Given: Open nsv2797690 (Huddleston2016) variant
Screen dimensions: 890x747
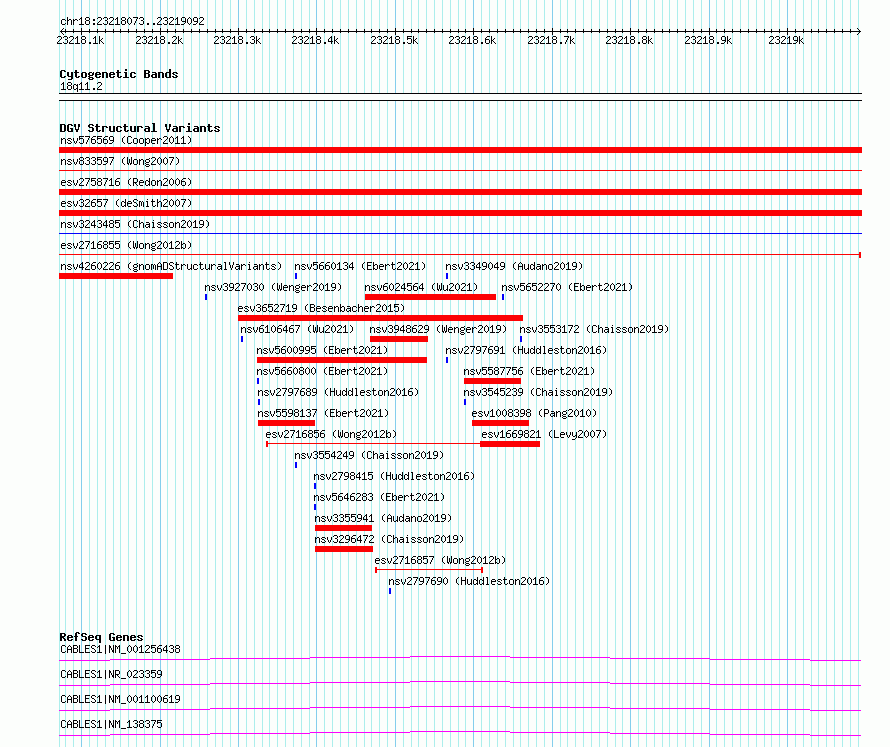Looking at the screenshot, I should pyautogui.click(x=469, y=581).
